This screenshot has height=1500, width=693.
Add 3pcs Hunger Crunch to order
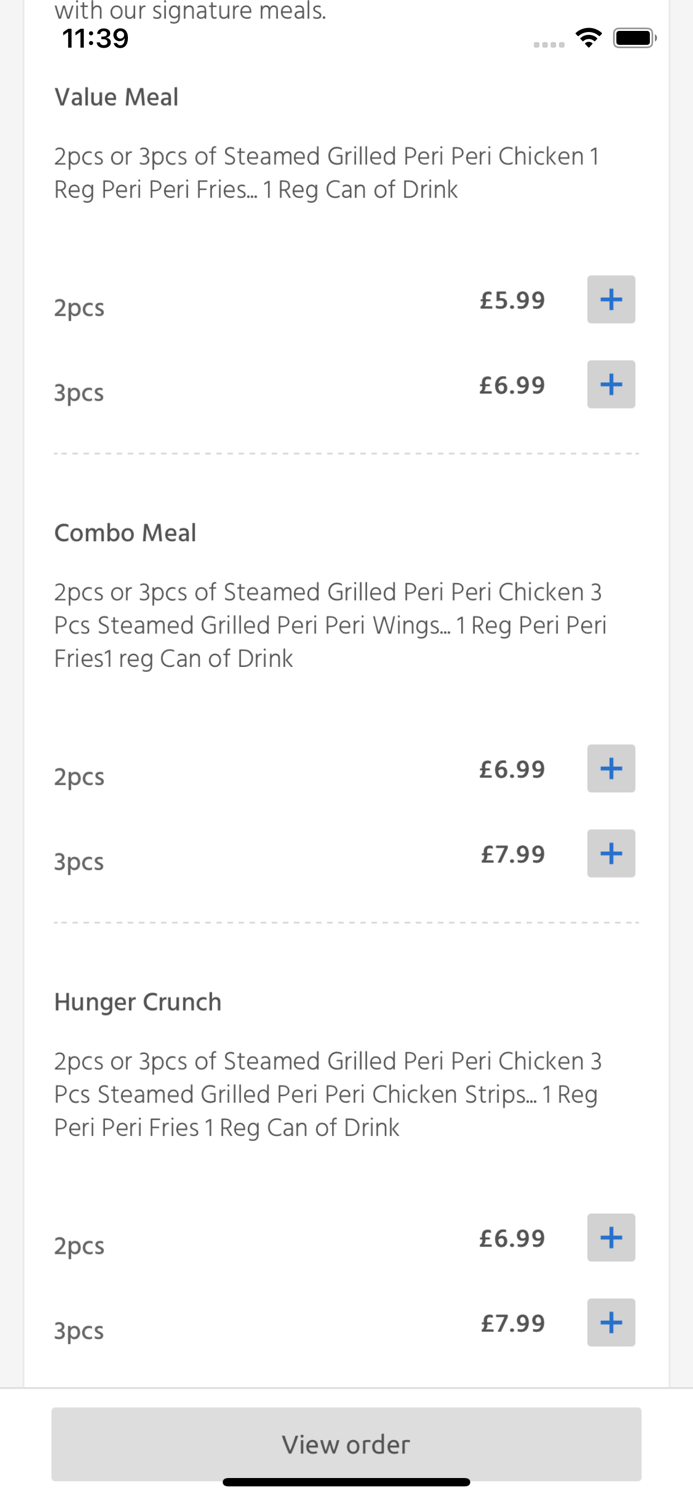coord(611,1322)
